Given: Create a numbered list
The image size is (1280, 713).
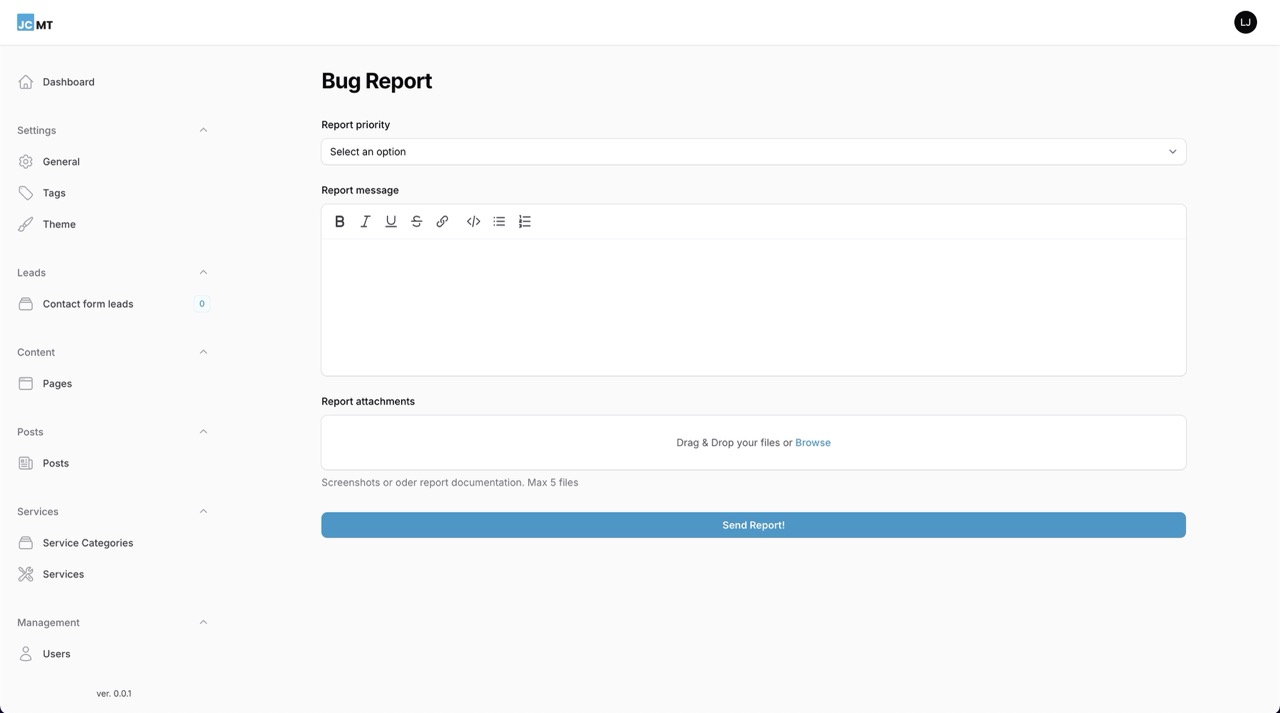Looking at the screenshot, I should 524,221.
